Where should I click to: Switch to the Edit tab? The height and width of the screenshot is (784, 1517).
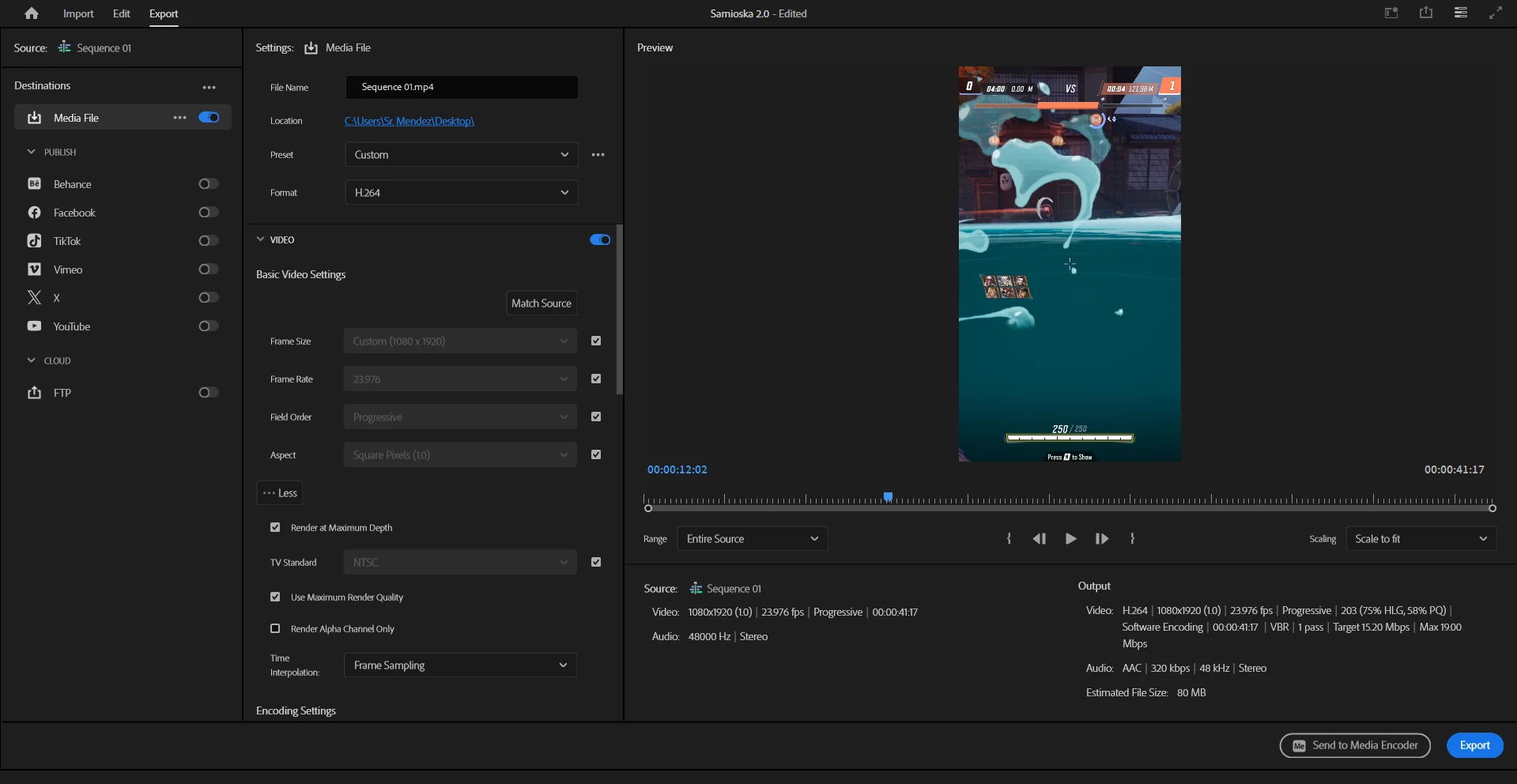click(x=122, y=13)
